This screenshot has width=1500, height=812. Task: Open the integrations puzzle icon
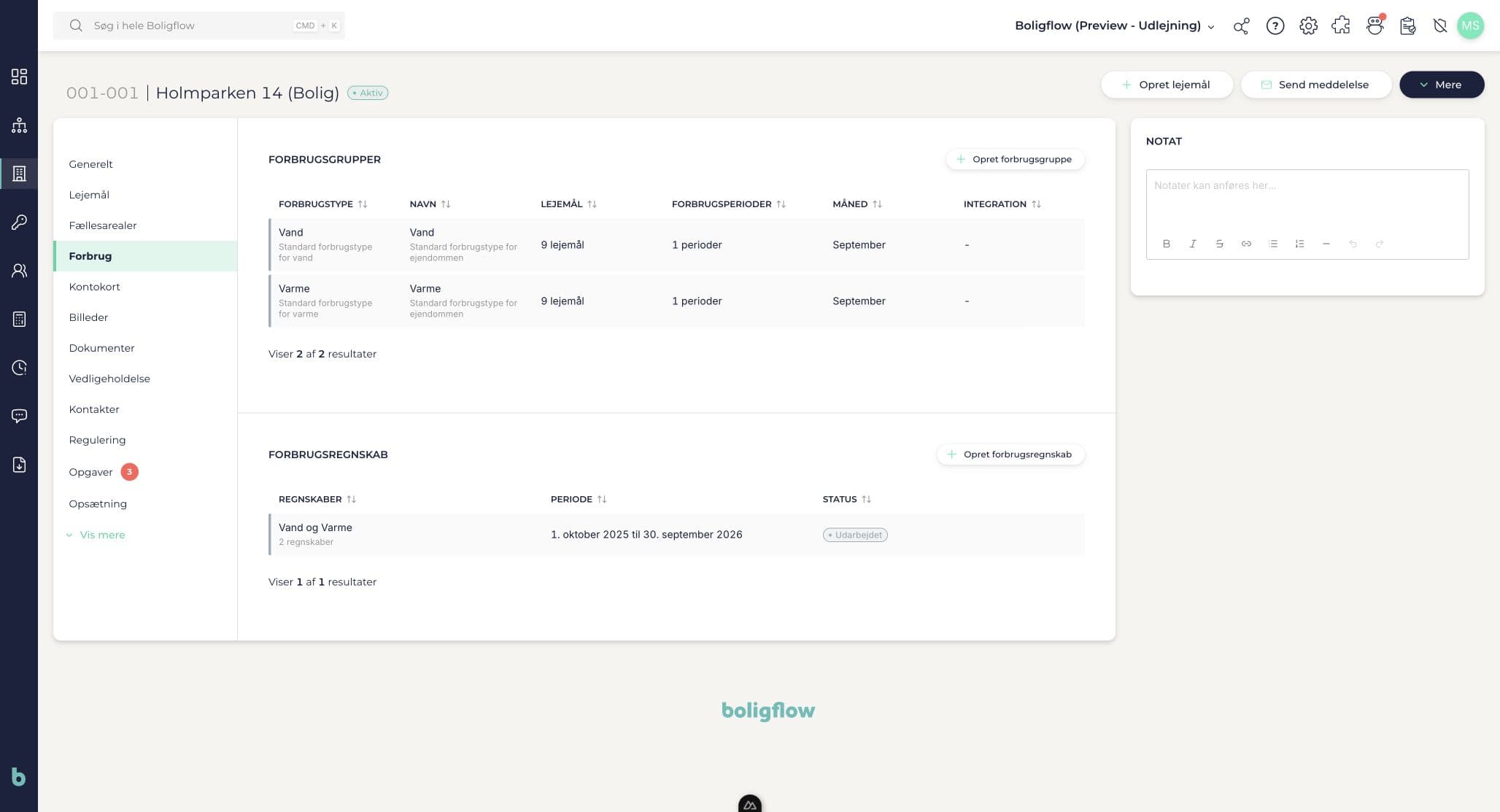point(1341,26)
